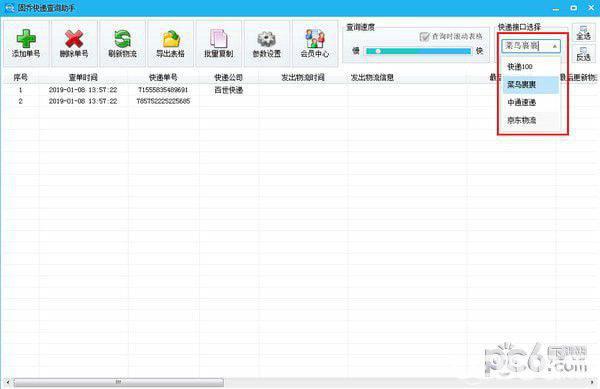Export the table via 导出表格

[x=170, y=44]
